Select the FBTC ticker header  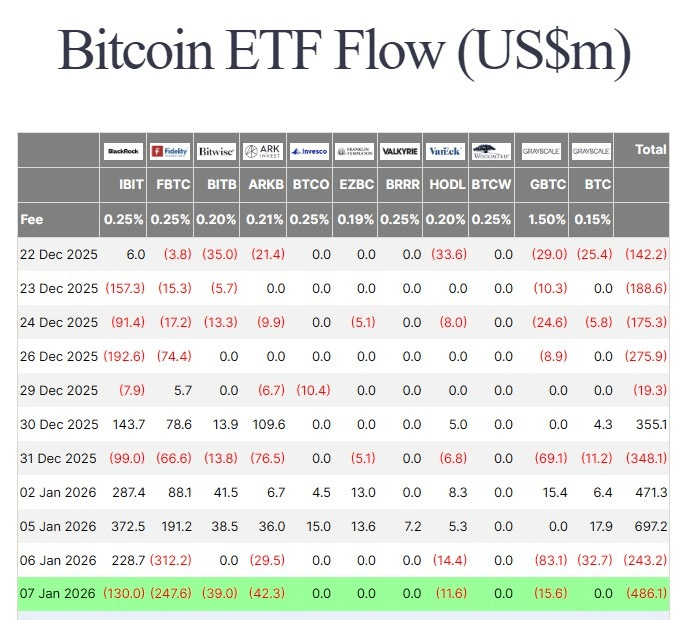(x=176, y=185)
